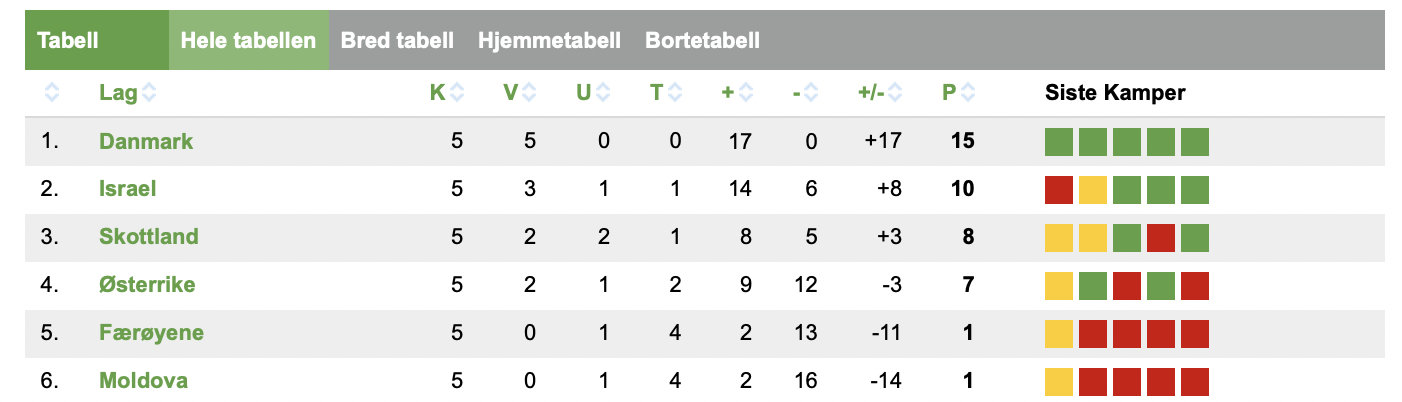
Task: Click sort arrows next to K column
Action: point(457,93)
